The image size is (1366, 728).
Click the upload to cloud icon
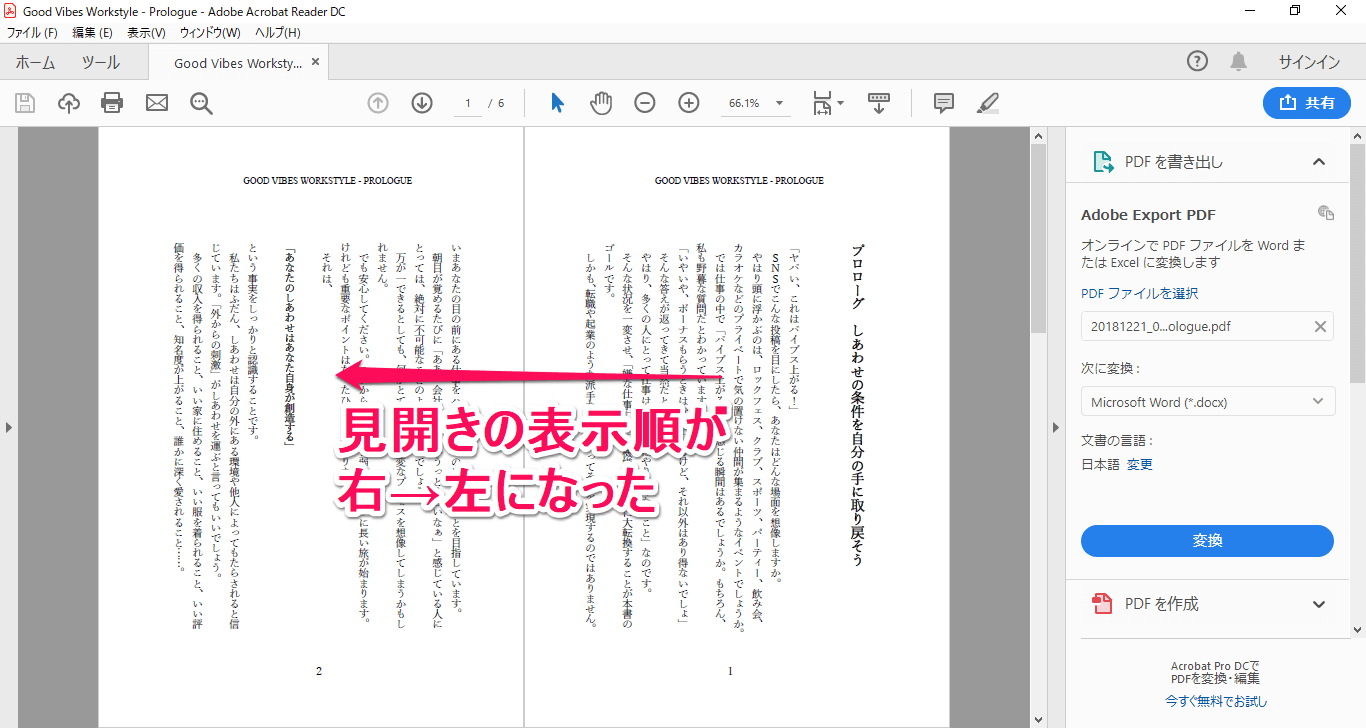tap(69, 103)
